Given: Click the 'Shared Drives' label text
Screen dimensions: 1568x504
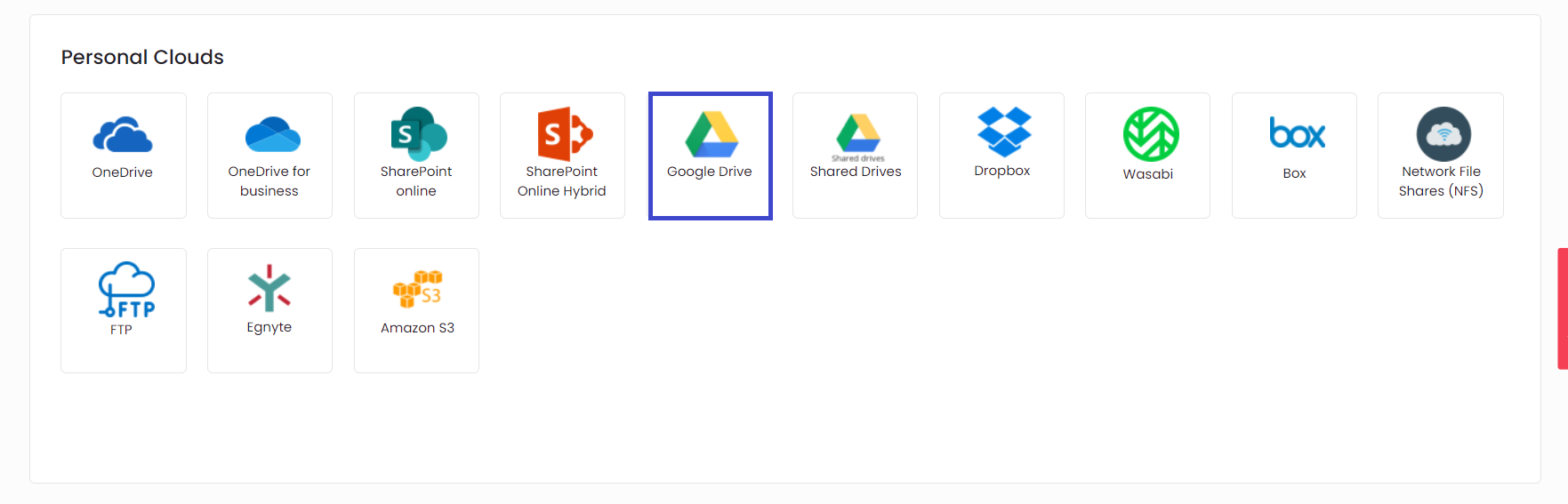Looking at the screenshot, I should coord(856,172).
